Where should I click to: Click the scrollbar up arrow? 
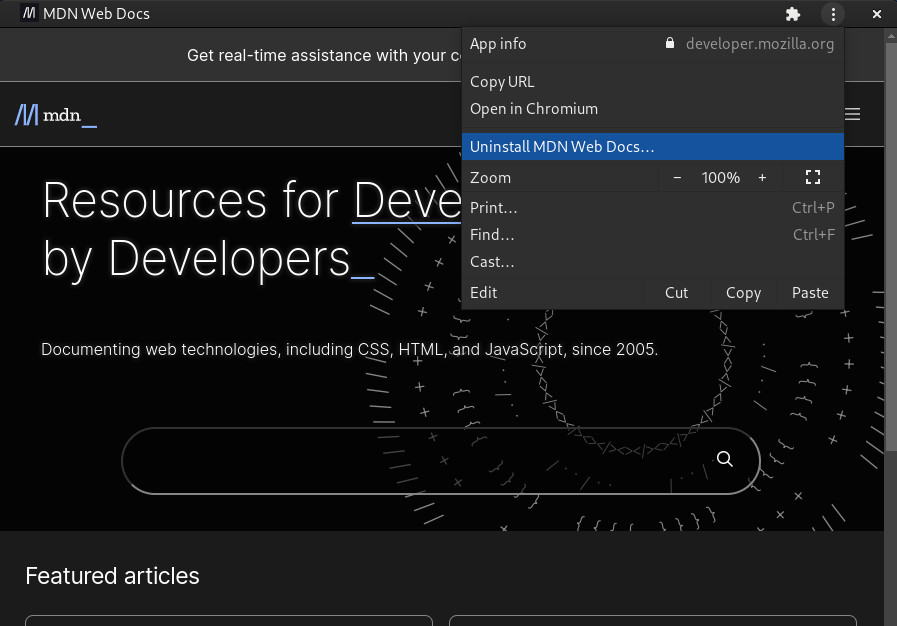coord(891,35)
